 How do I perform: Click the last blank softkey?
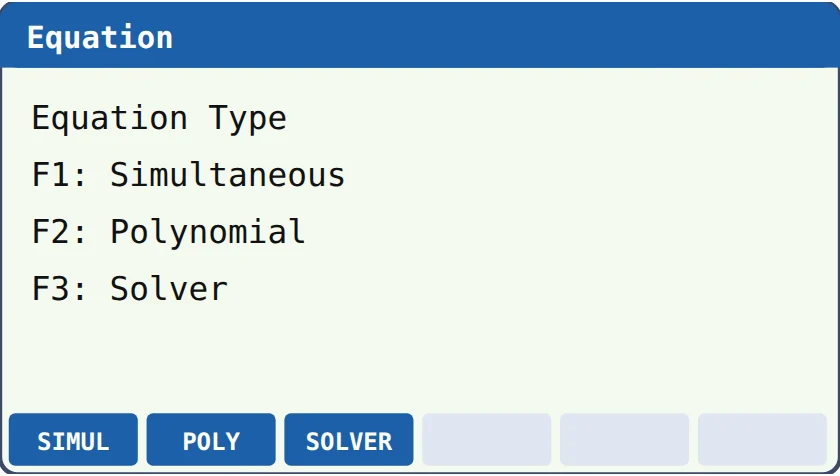(762, 440)
